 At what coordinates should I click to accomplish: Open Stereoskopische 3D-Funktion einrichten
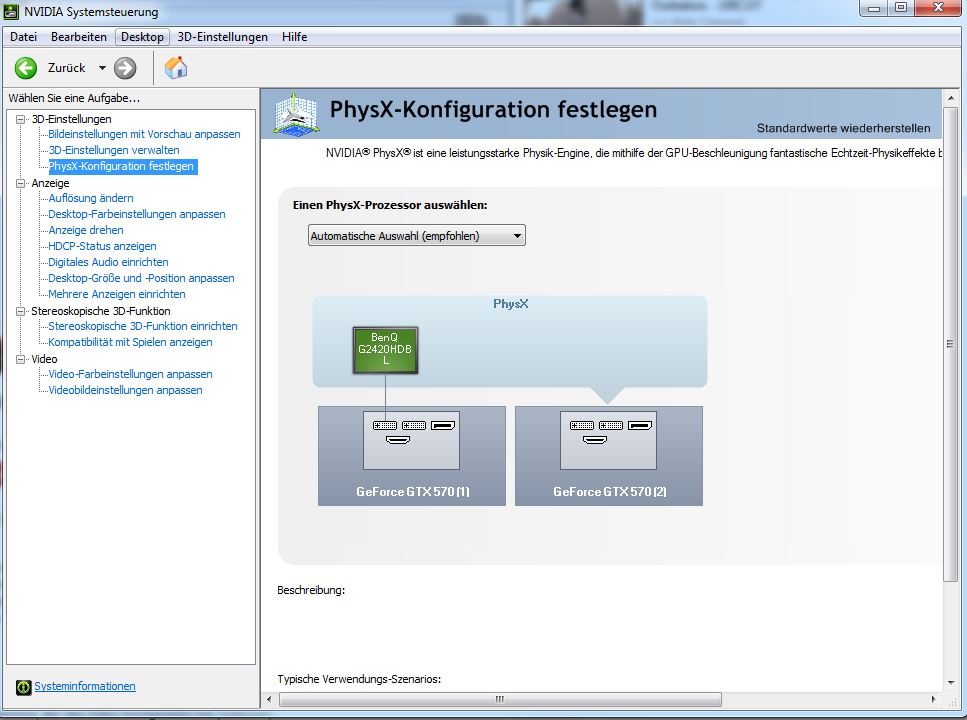pos(143,326)
